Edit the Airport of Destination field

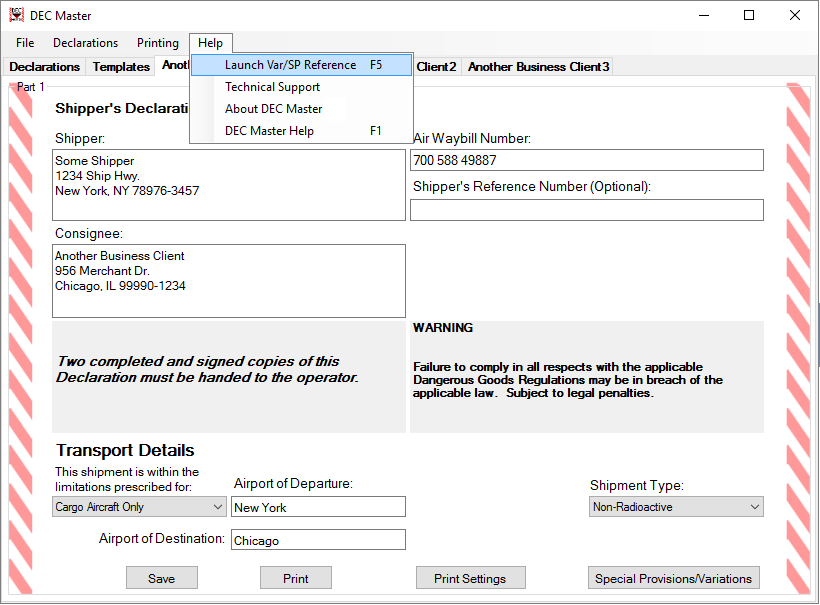(318, 540)
